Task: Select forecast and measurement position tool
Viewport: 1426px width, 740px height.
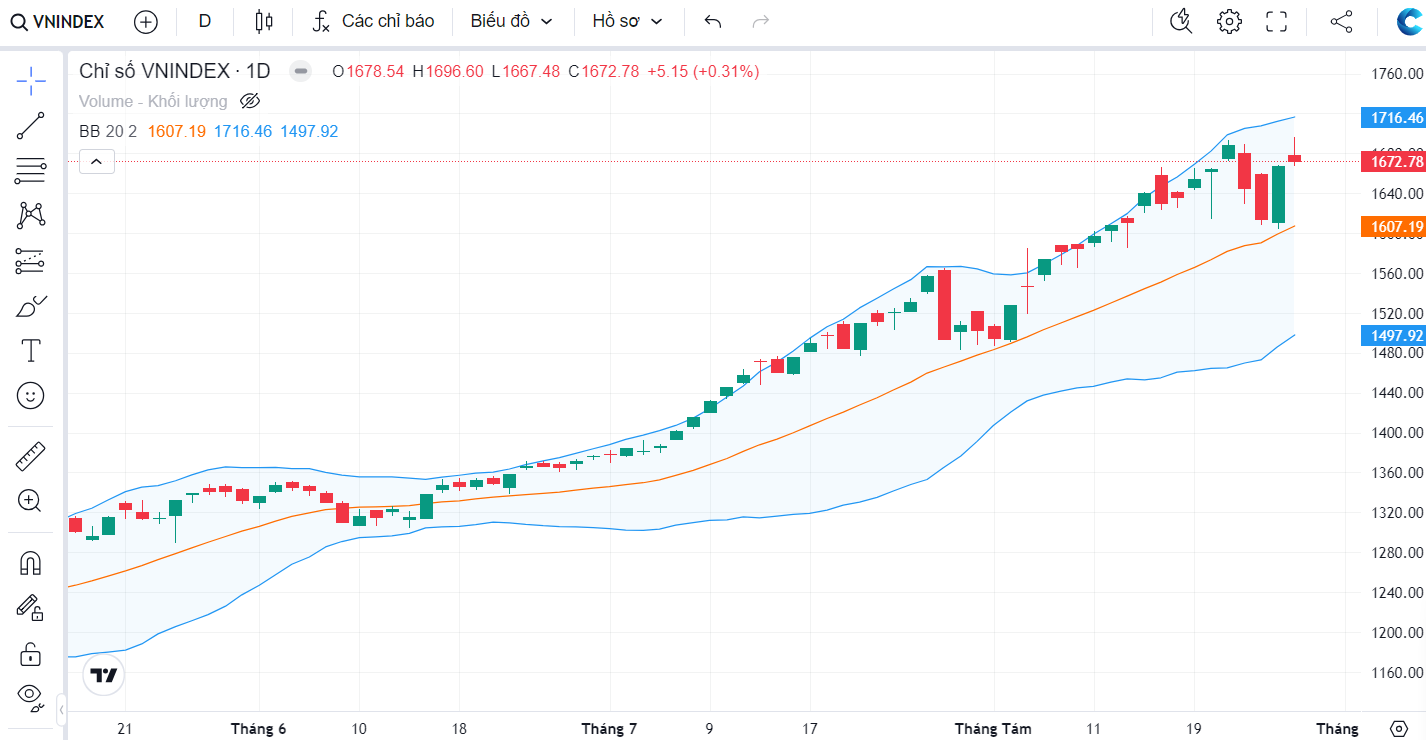Action: [31, 262]
